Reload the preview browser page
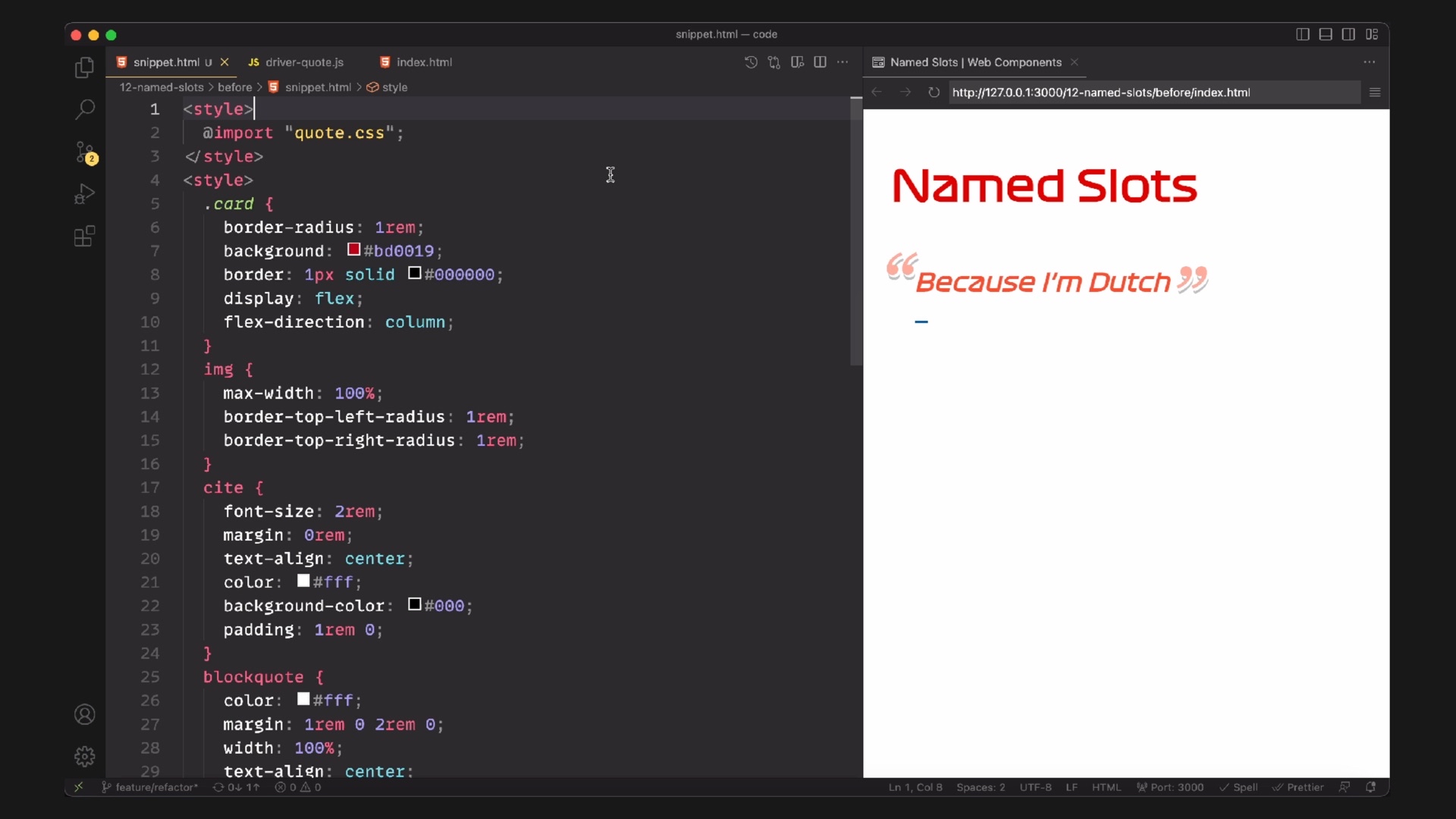 pos(934,93)
